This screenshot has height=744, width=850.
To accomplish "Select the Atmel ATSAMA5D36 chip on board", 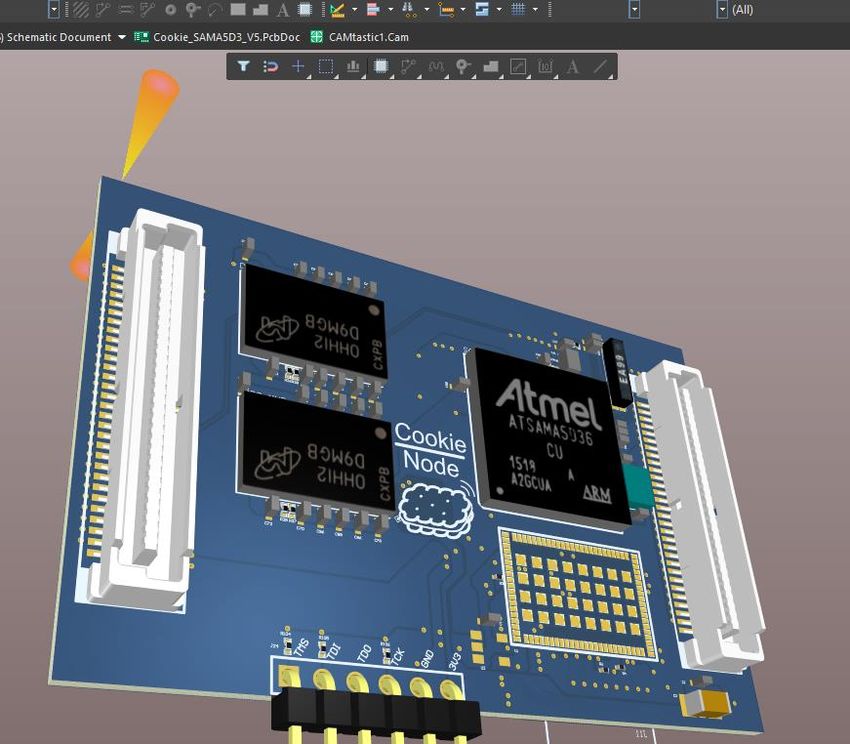I will tap(549, 437).
